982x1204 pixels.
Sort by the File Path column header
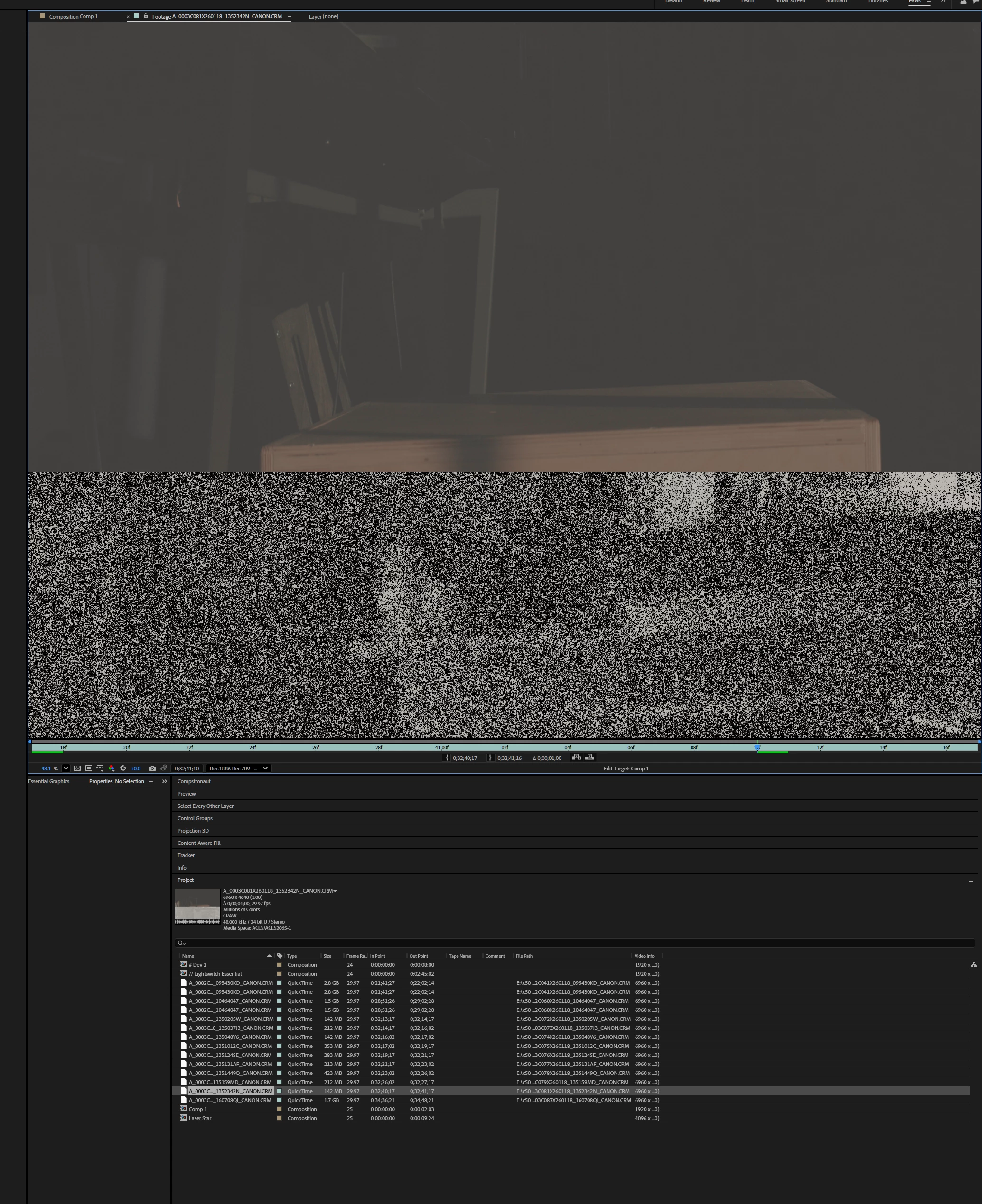pyautogui.click(x=524, y=956)
